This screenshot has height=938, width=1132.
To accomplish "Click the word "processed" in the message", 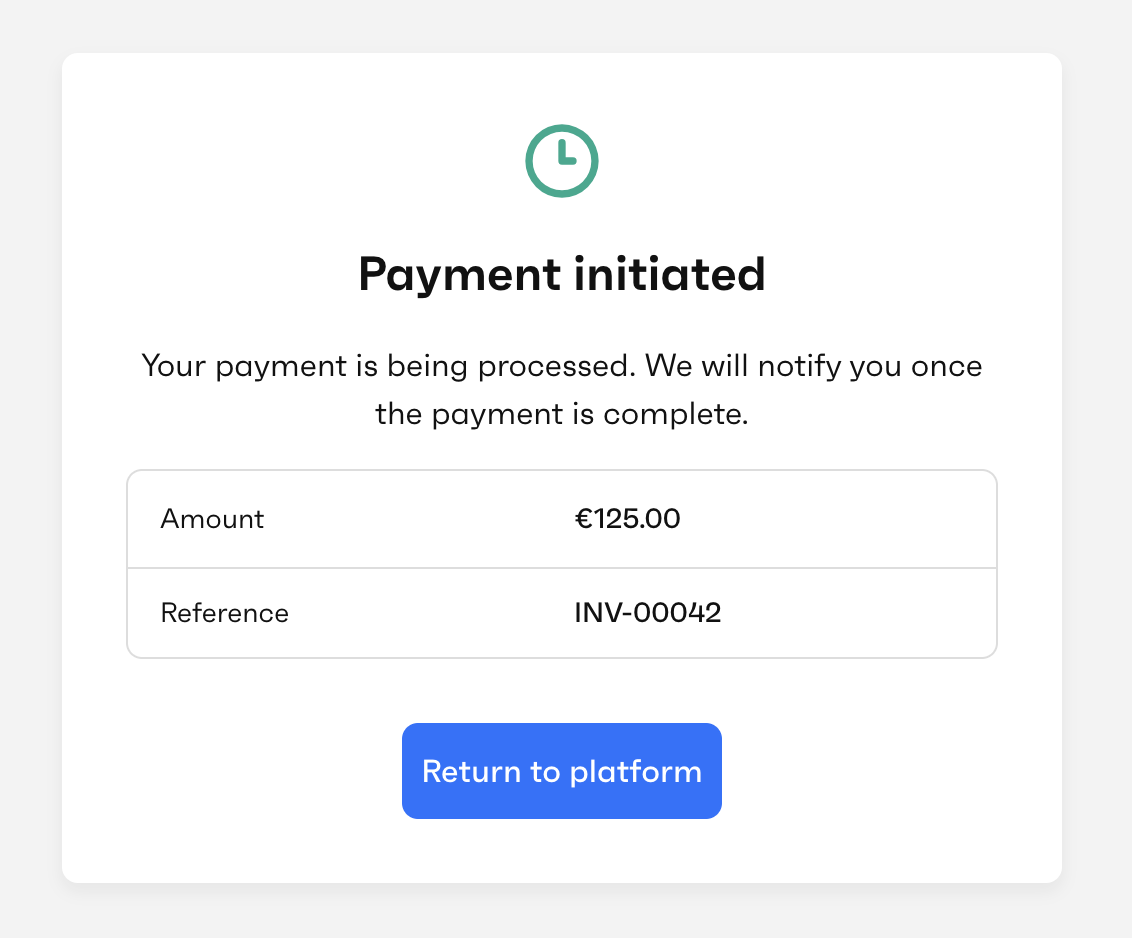I will (556, 367).
